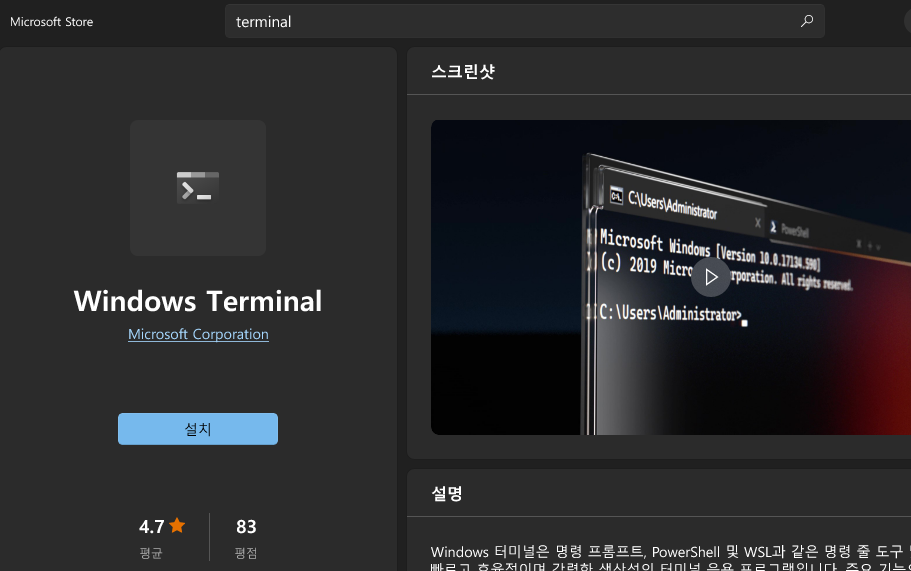This screenshot has height=571, width=911.
Task: Click the 설명 section heading
Action: tap(446, 493)
